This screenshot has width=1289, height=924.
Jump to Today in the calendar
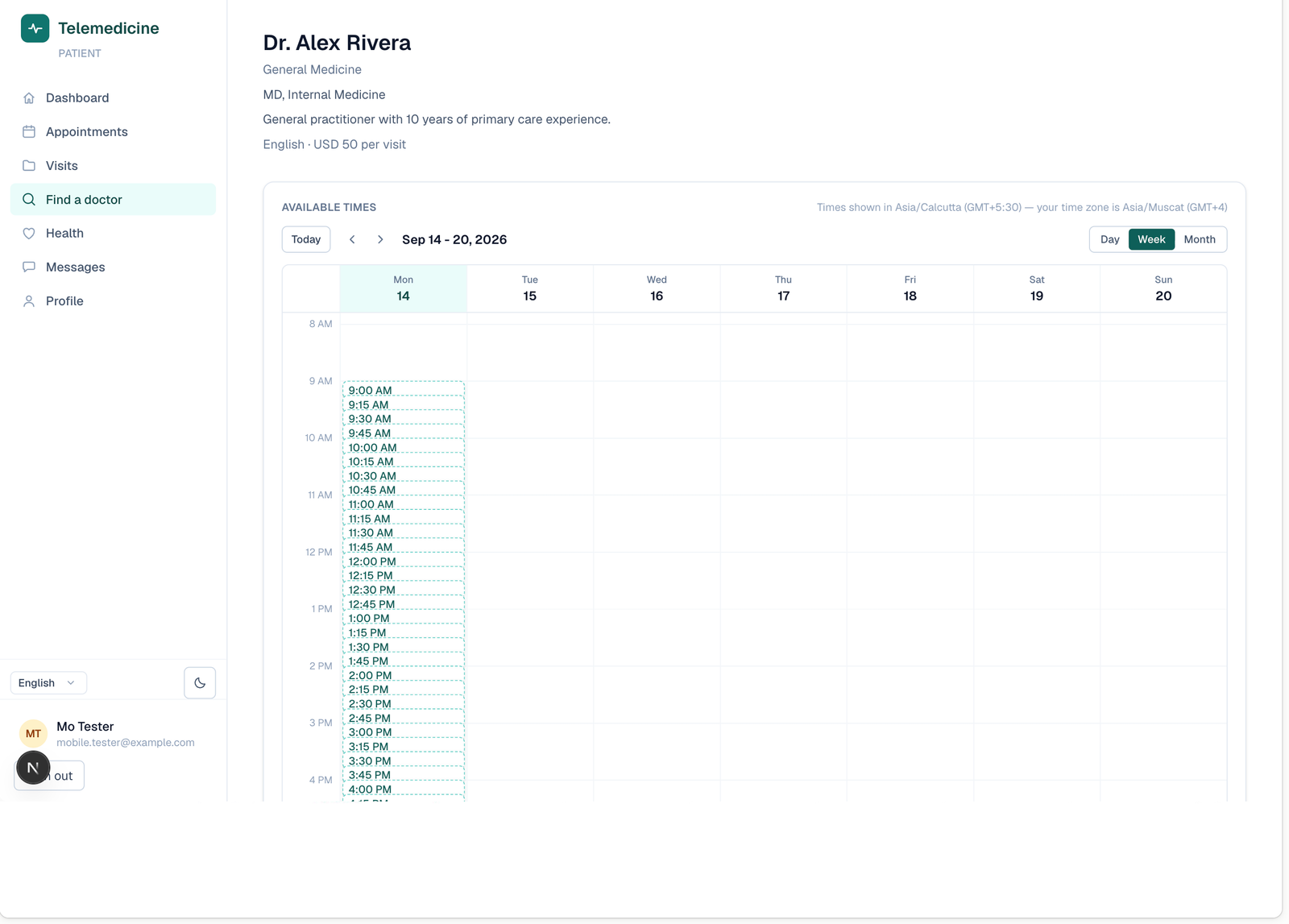(306, 239)
